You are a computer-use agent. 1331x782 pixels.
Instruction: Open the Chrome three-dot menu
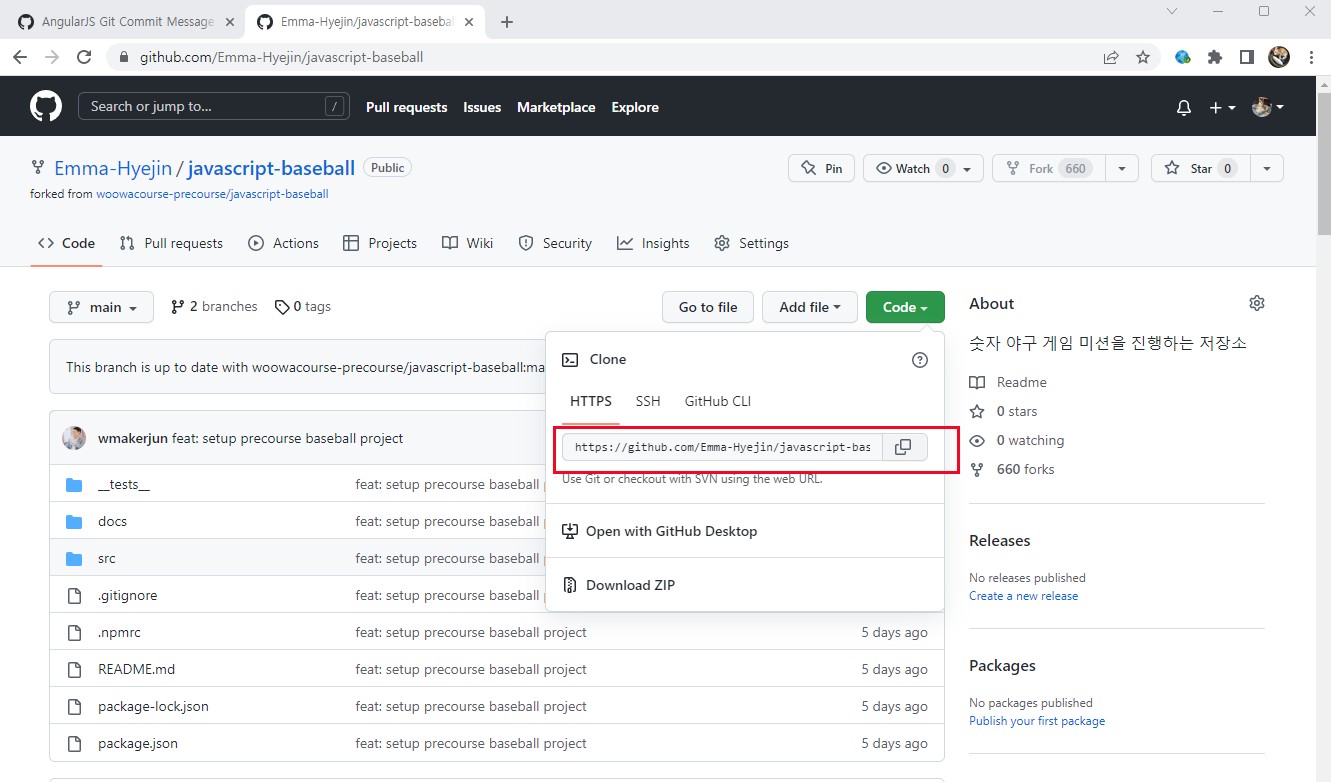(x=1311, y=57)
